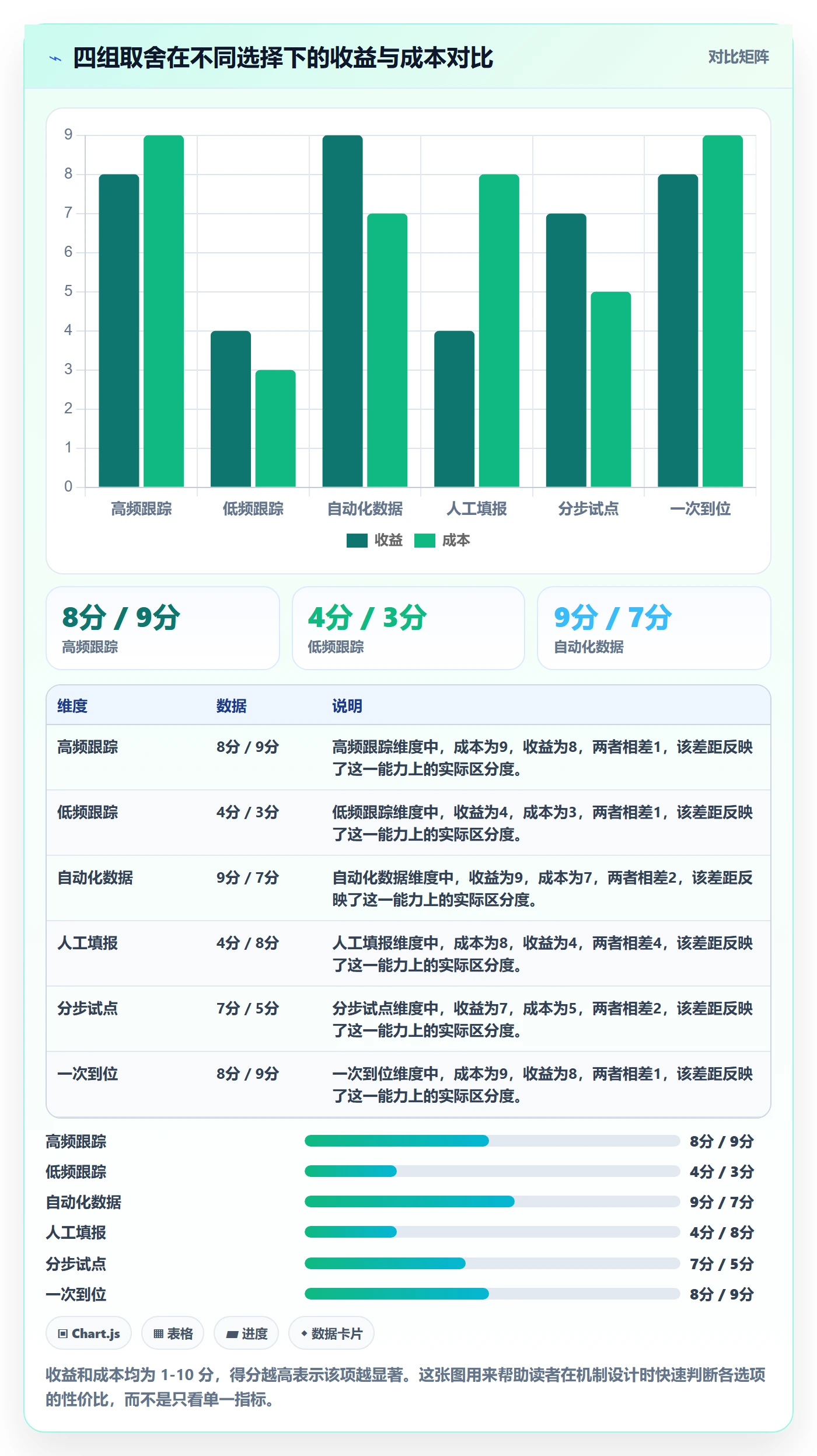Click the 分步试点 成本 bar in chart

(611, 389)
